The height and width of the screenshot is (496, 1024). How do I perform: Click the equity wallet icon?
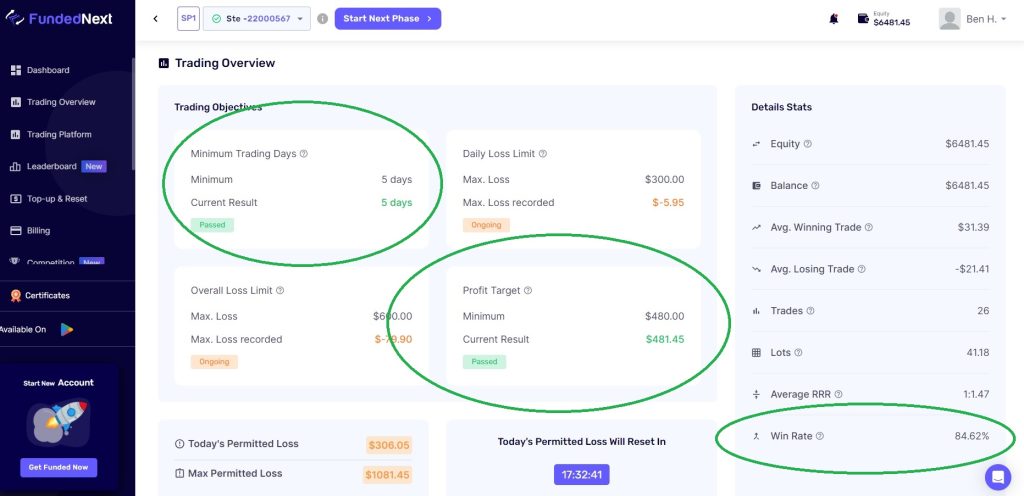pyautogui.click(x=863, y=18)
